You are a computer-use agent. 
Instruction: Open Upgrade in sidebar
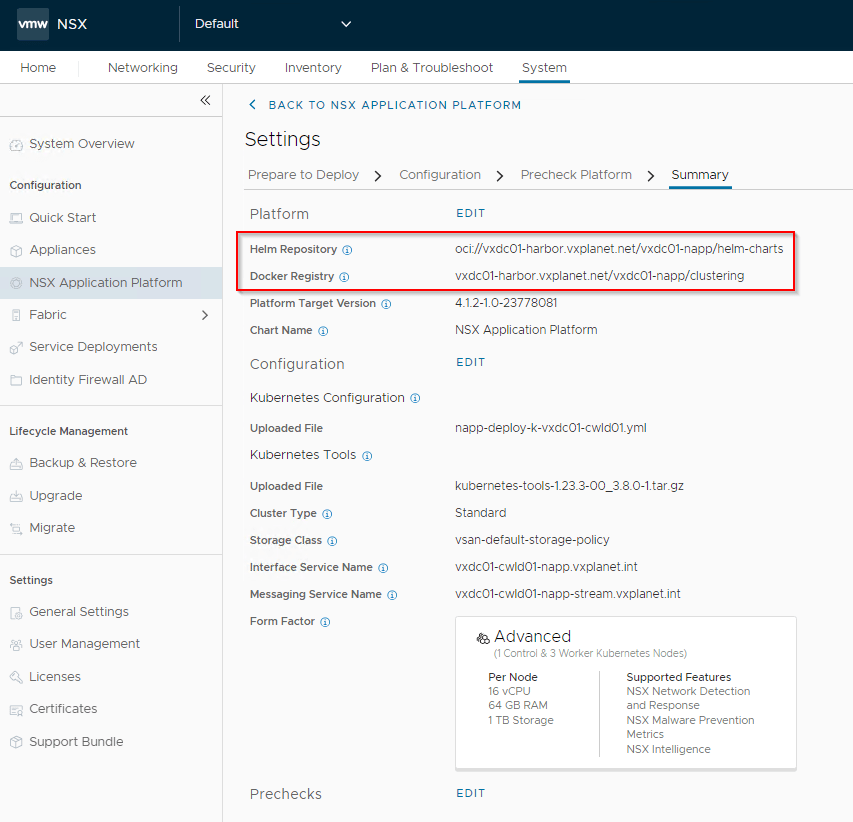pos(55,496)
